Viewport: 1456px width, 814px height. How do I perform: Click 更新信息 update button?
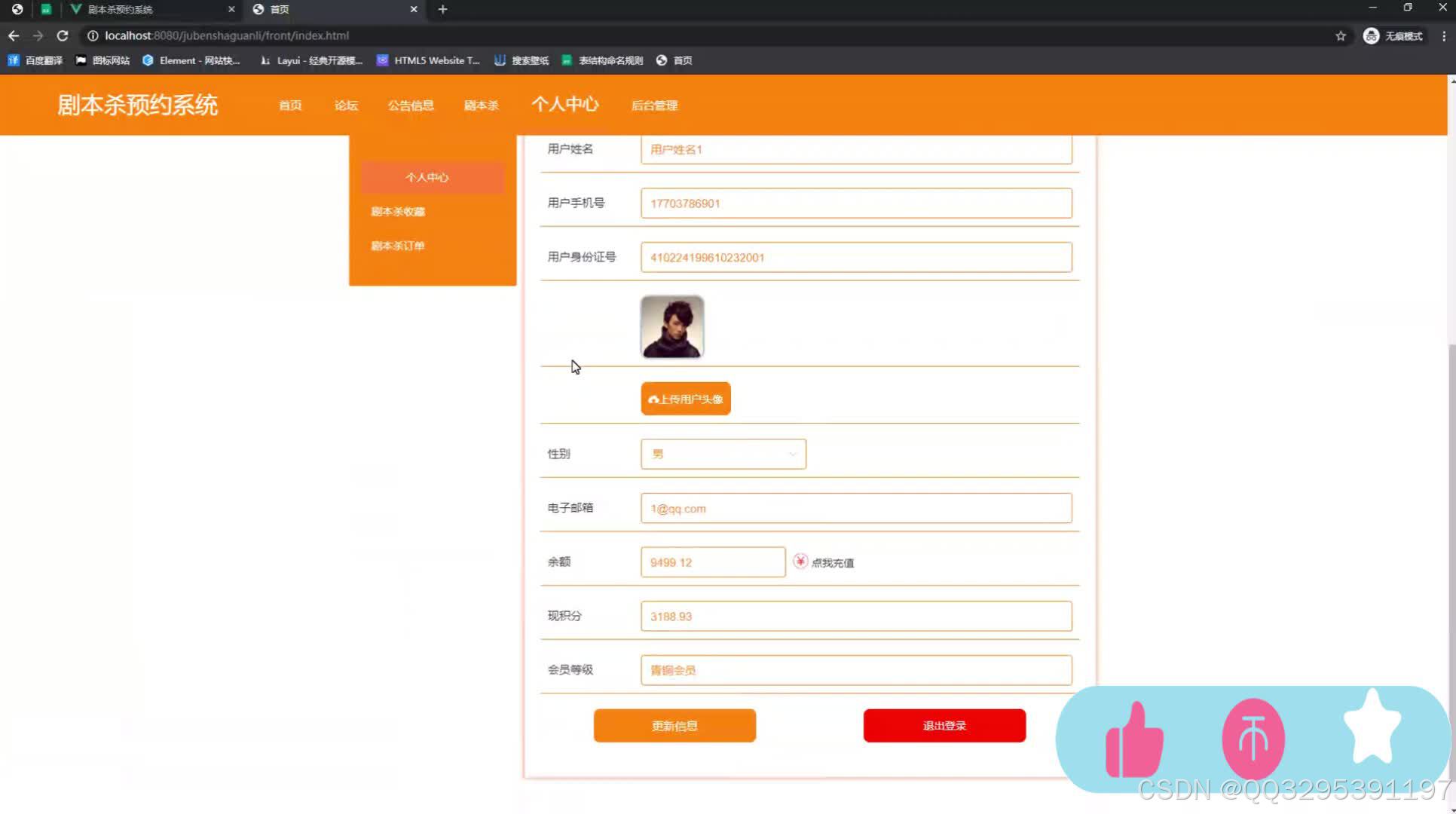tap(676, 726)
